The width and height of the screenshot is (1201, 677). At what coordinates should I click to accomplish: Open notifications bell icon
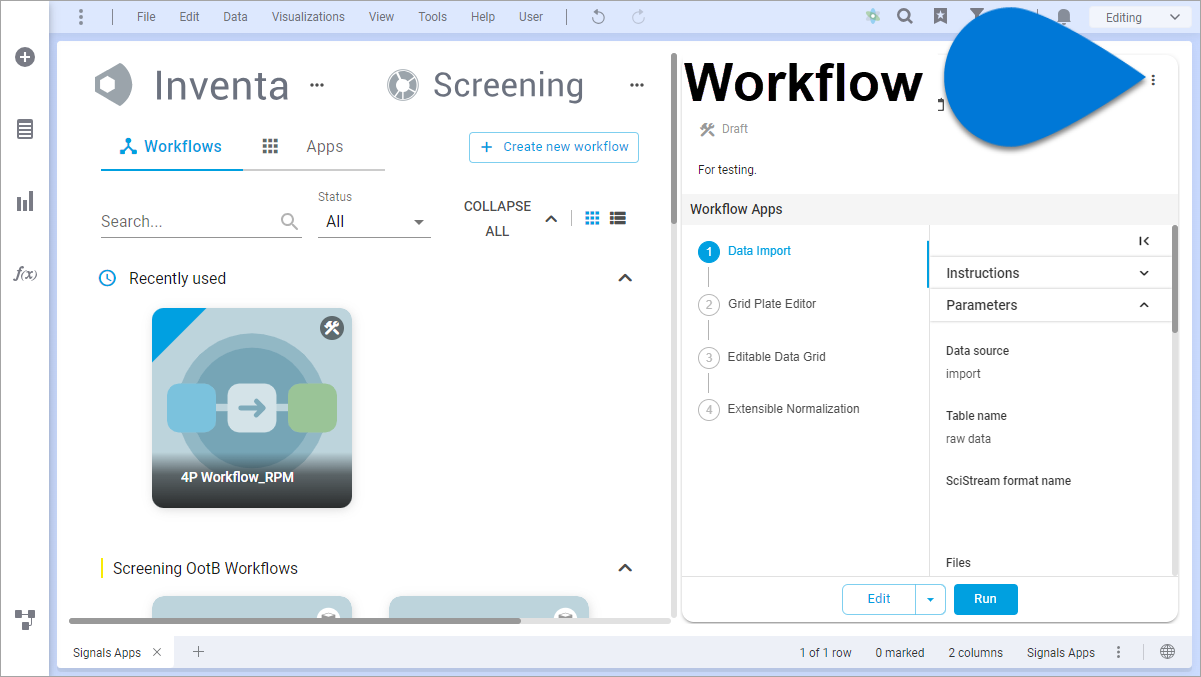1064,17
